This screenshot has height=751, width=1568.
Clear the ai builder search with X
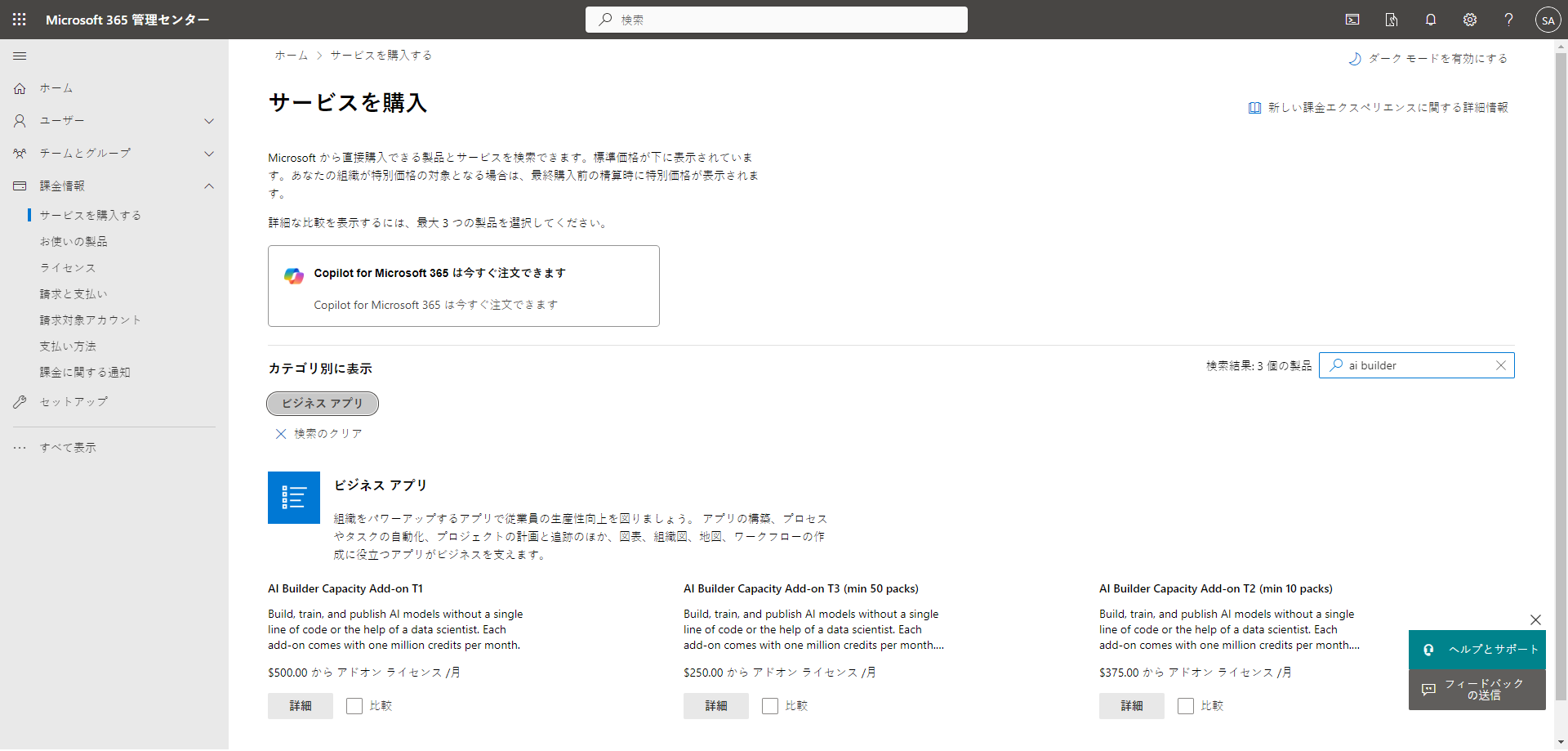[x=1501, y=365]
